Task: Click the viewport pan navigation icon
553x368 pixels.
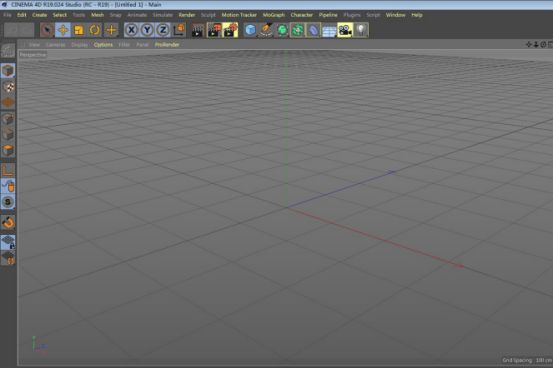Action: (x=529, y=44)
